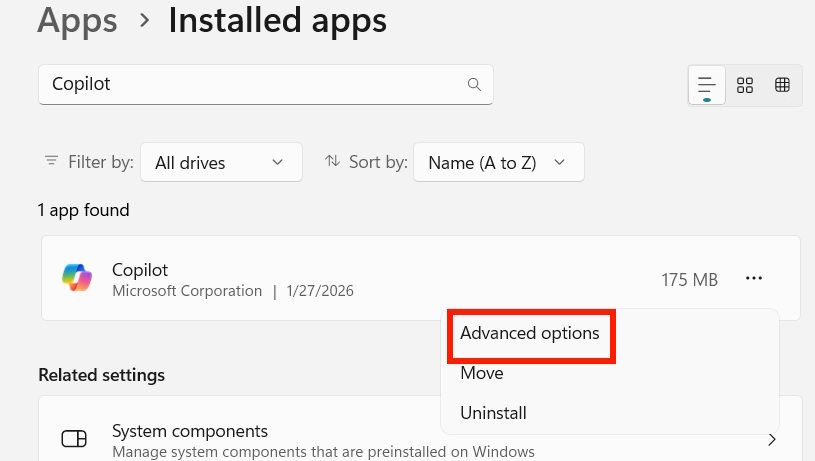This screenshot has height=461, width=815.
Task: Click the Copilot app name text
Action: [140, 269]
